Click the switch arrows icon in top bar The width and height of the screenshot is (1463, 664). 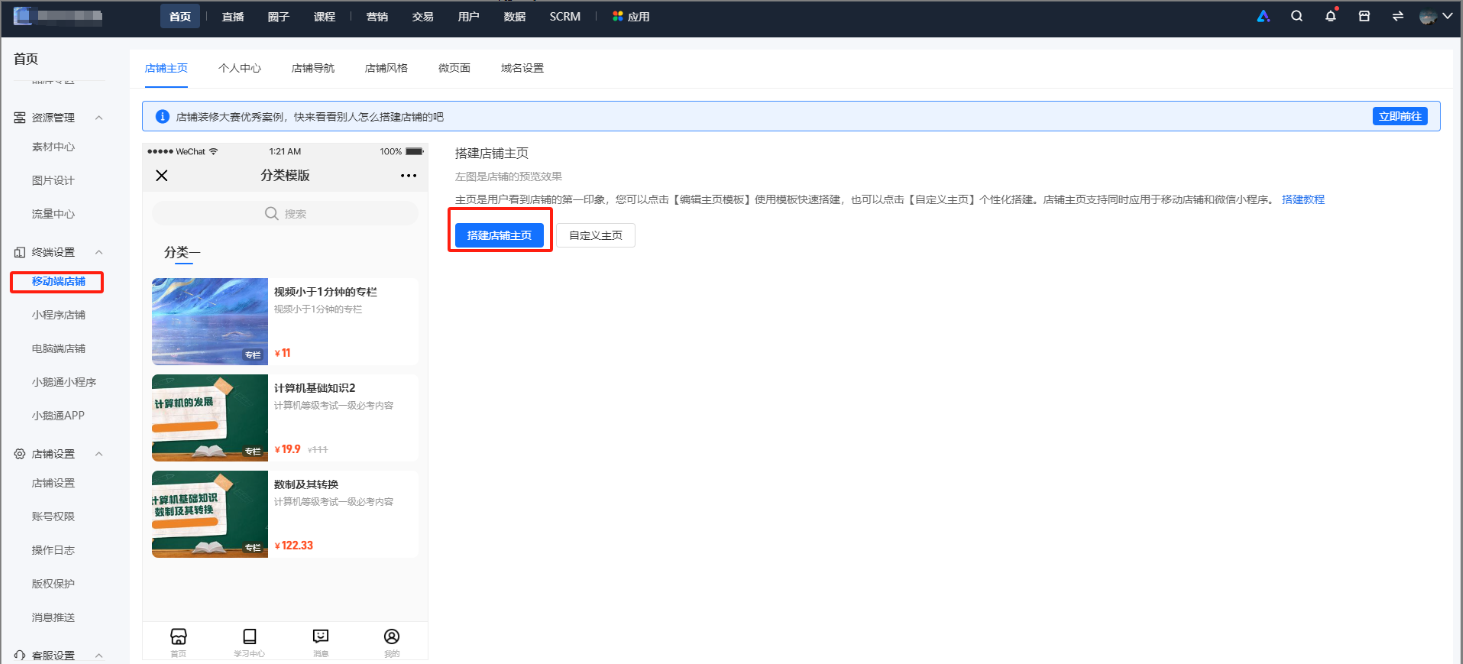click(1397, 16)
